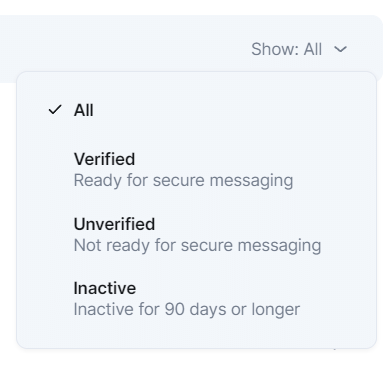Select the All filter option
Image resolution: width=389 pixels, height=376 pixels.
(x=197, y=110)
